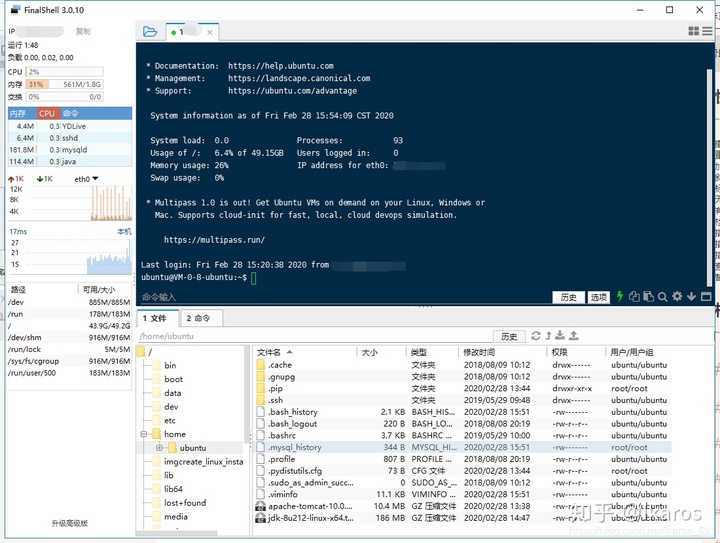
Task: Click the root folder icon in the tree
Action: coord(141,352)
